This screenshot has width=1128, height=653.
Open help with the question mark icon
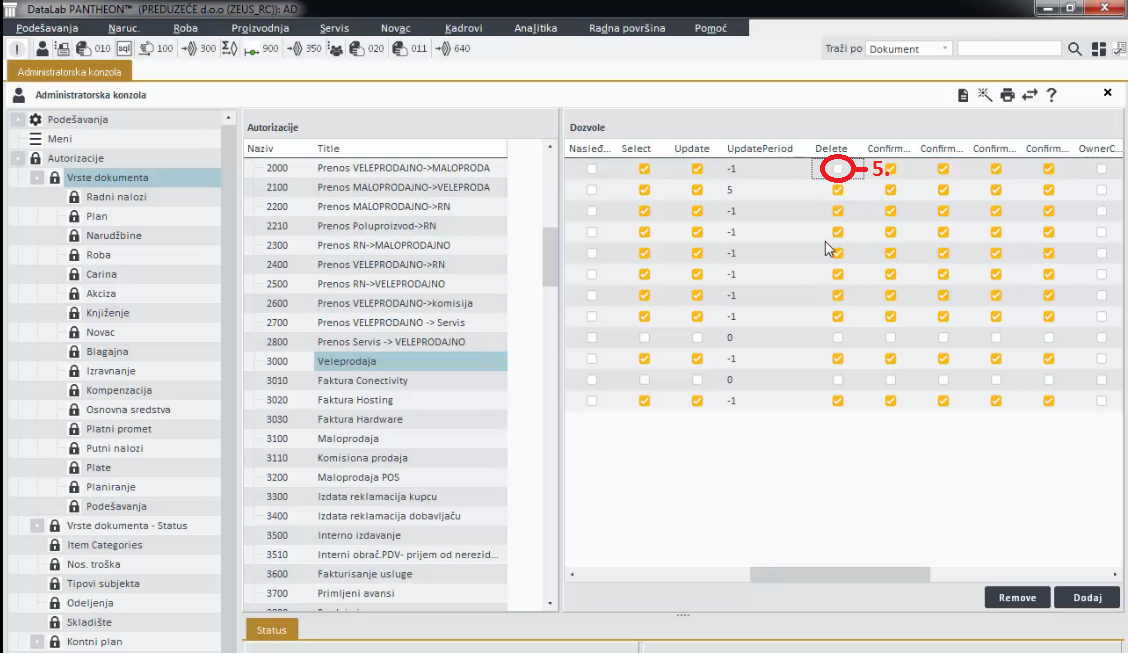click(x=1051, y=95)
